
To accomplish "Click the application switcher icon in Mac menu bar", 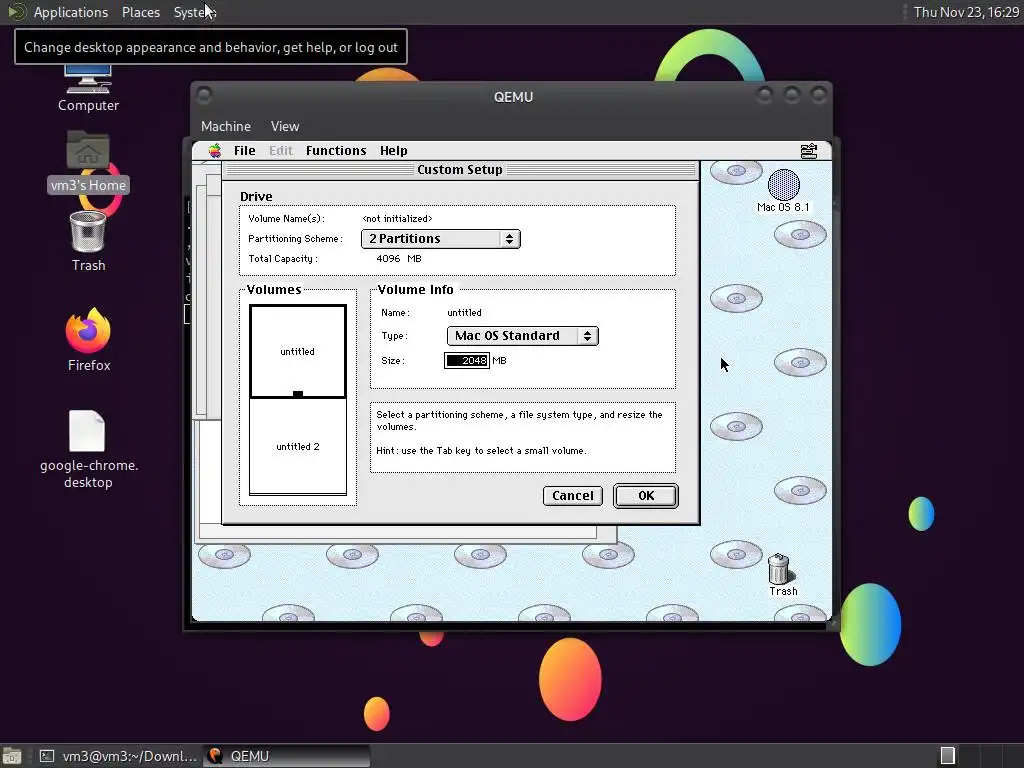I will point(808,151).
